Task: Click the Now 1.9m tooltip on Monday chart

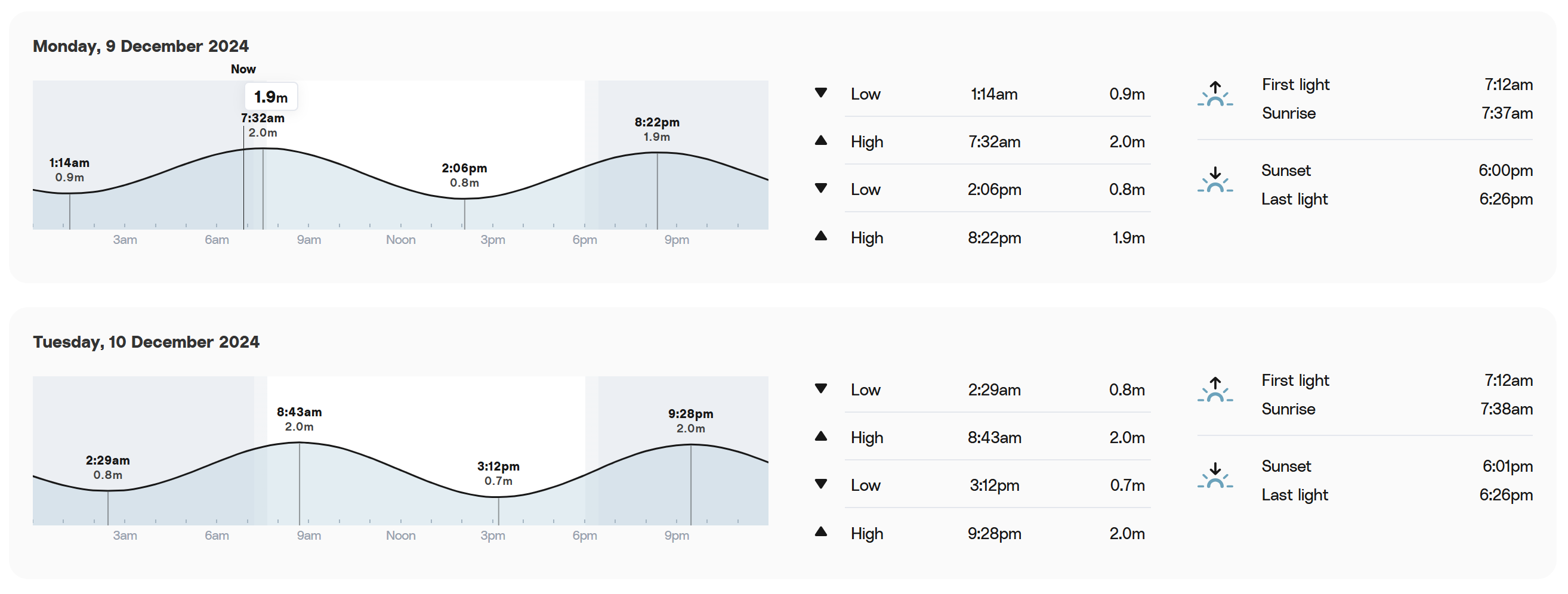Action: (271, 97)
